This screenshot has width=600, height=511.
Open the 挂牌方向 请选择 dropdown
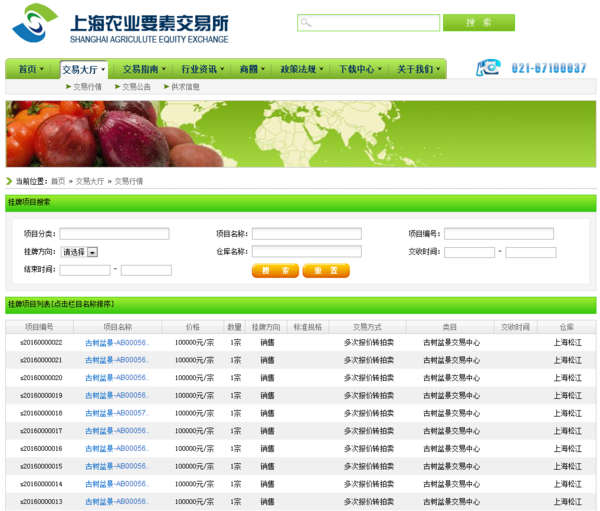pos(92,252)
